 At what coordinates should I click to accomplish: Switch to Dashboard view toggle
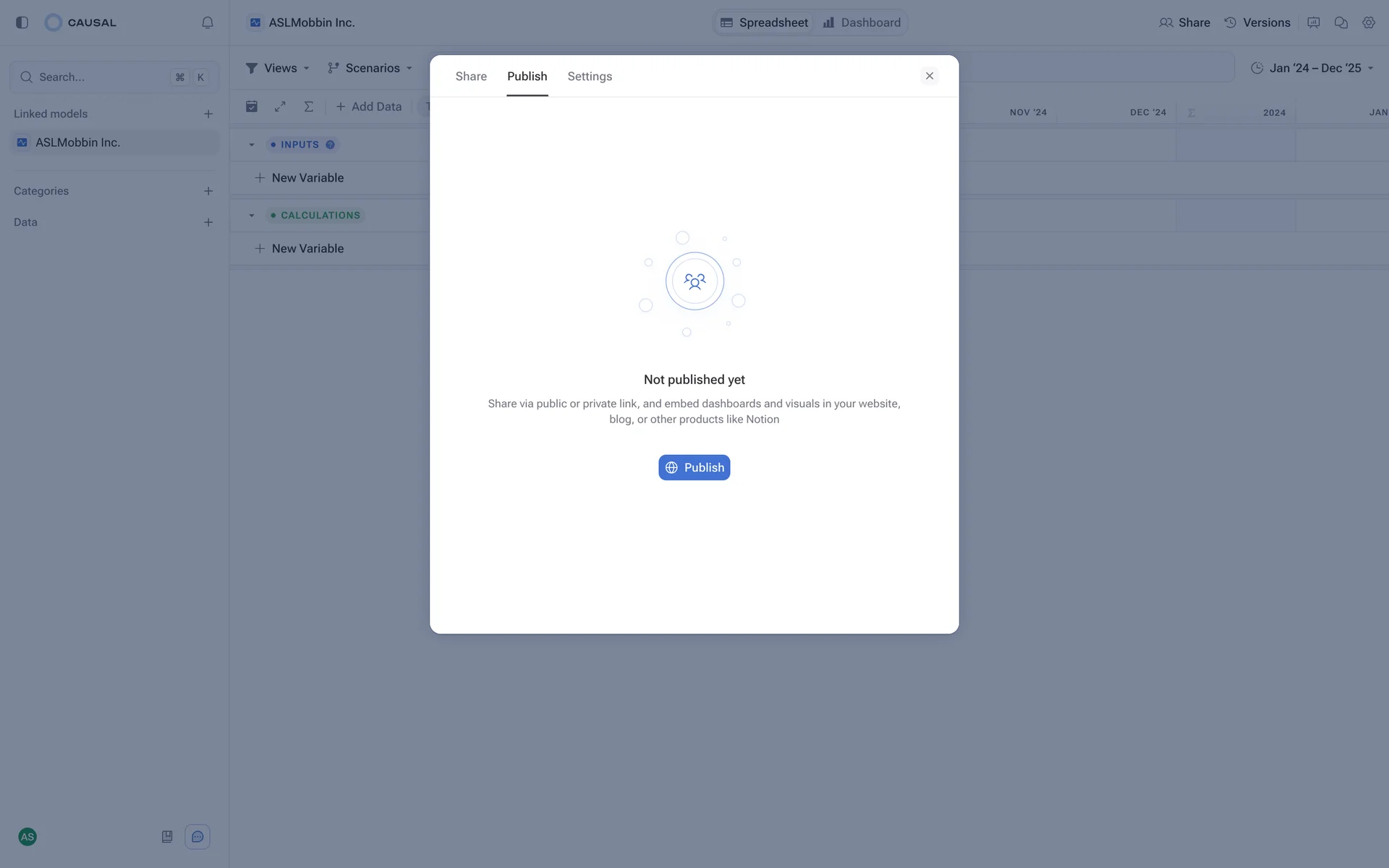coord(862,22)
